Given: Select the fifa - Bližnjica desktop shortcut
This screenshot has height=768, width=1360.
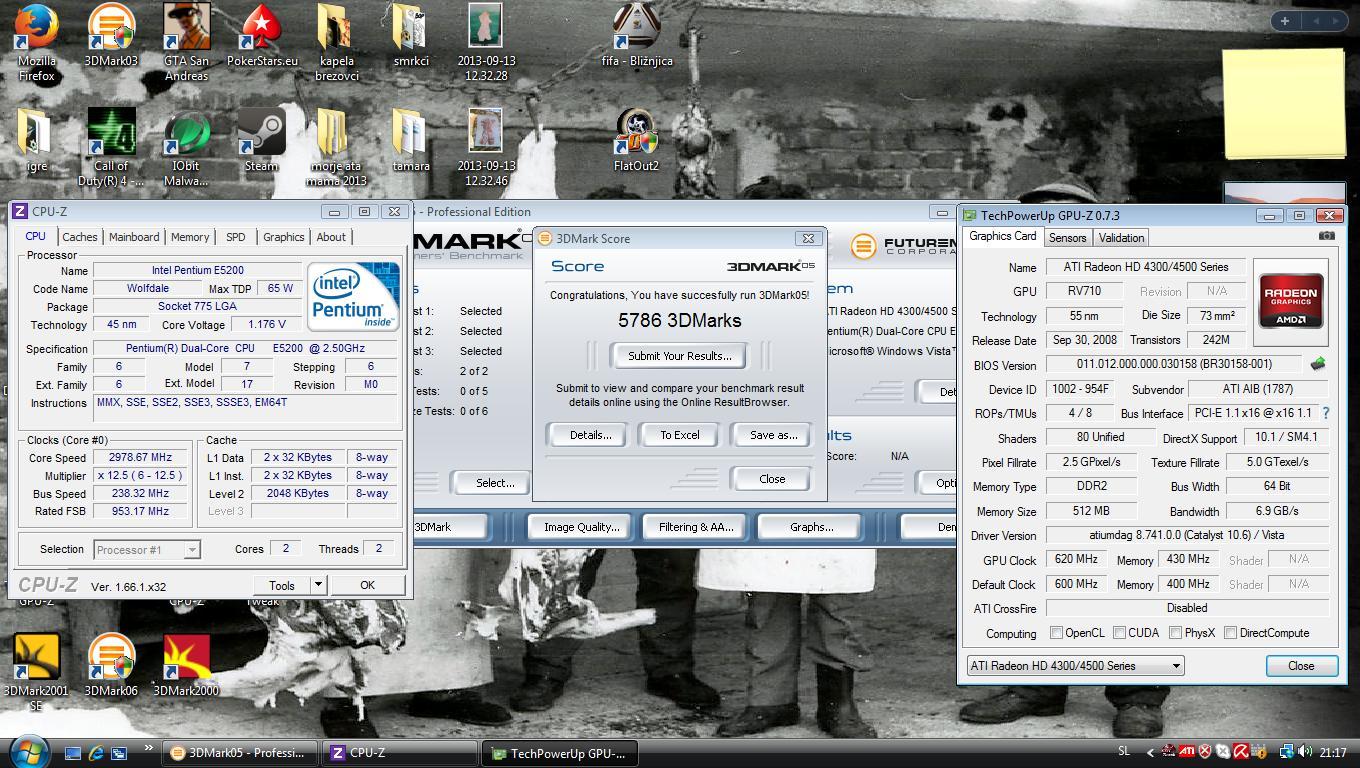Looking at the screenshot, I should pos(637,35).
